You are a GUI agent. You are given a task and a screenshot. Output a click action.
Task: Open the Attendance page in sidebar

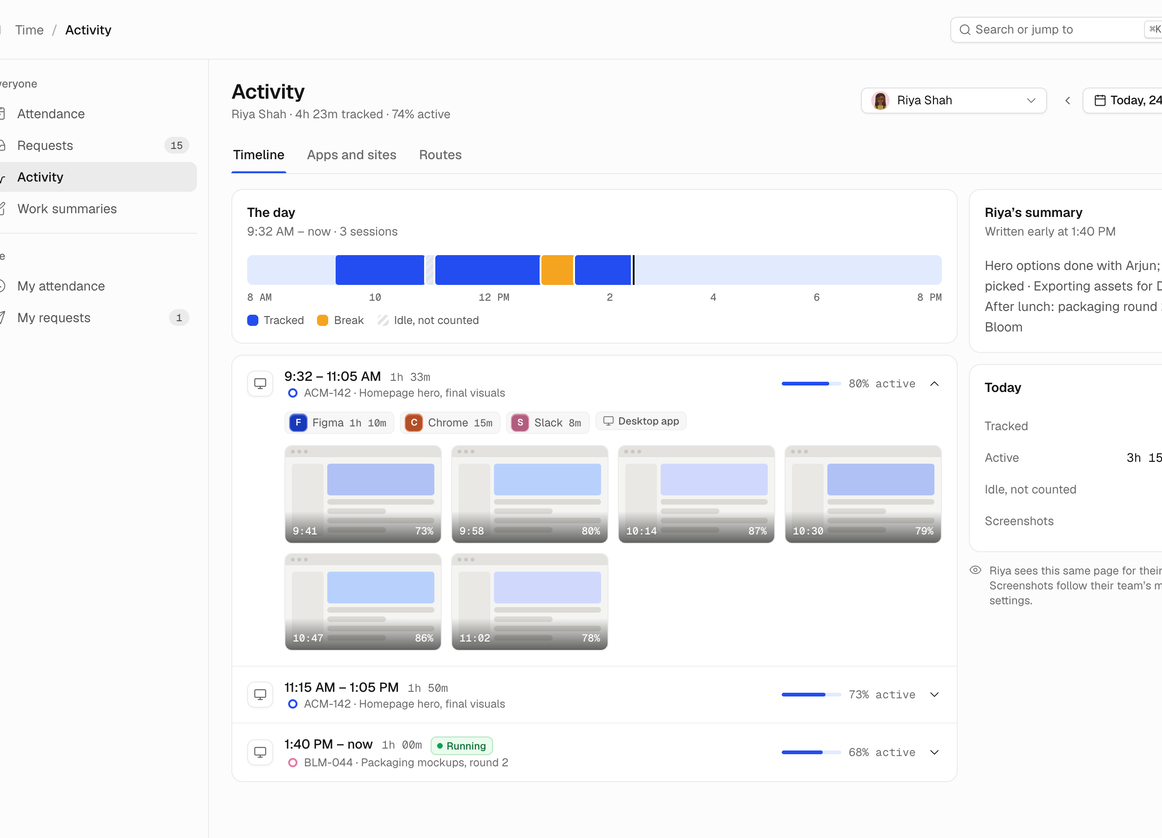pyautogui.click(x=96, y=113)
